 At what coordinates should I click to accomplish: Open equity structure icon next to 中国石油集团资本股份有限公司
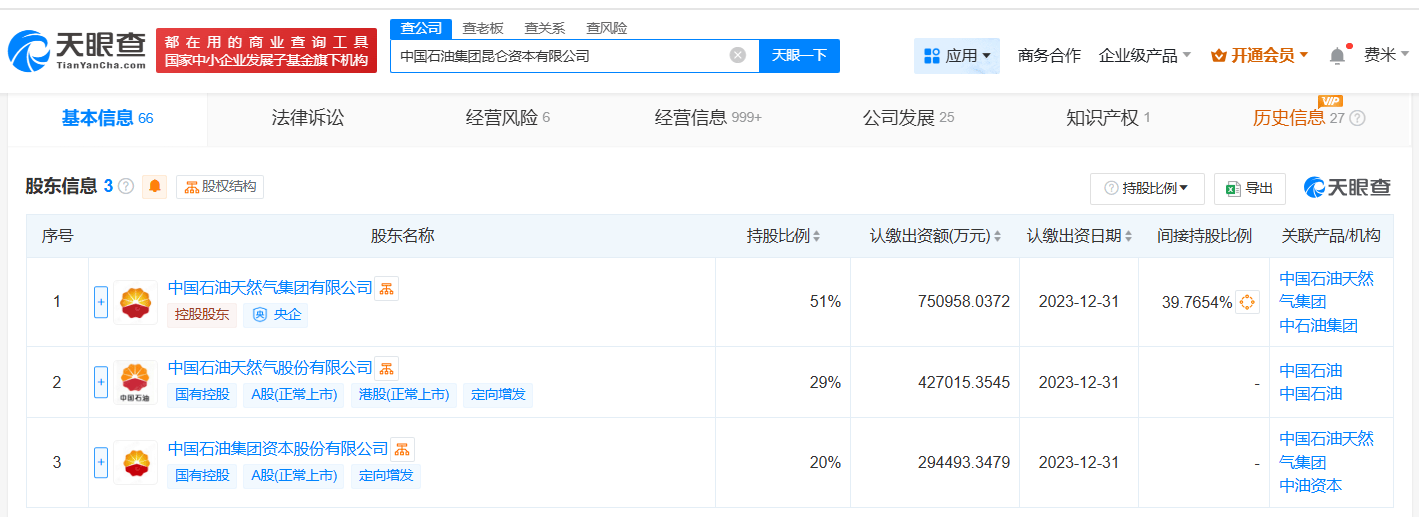(402, 448)
